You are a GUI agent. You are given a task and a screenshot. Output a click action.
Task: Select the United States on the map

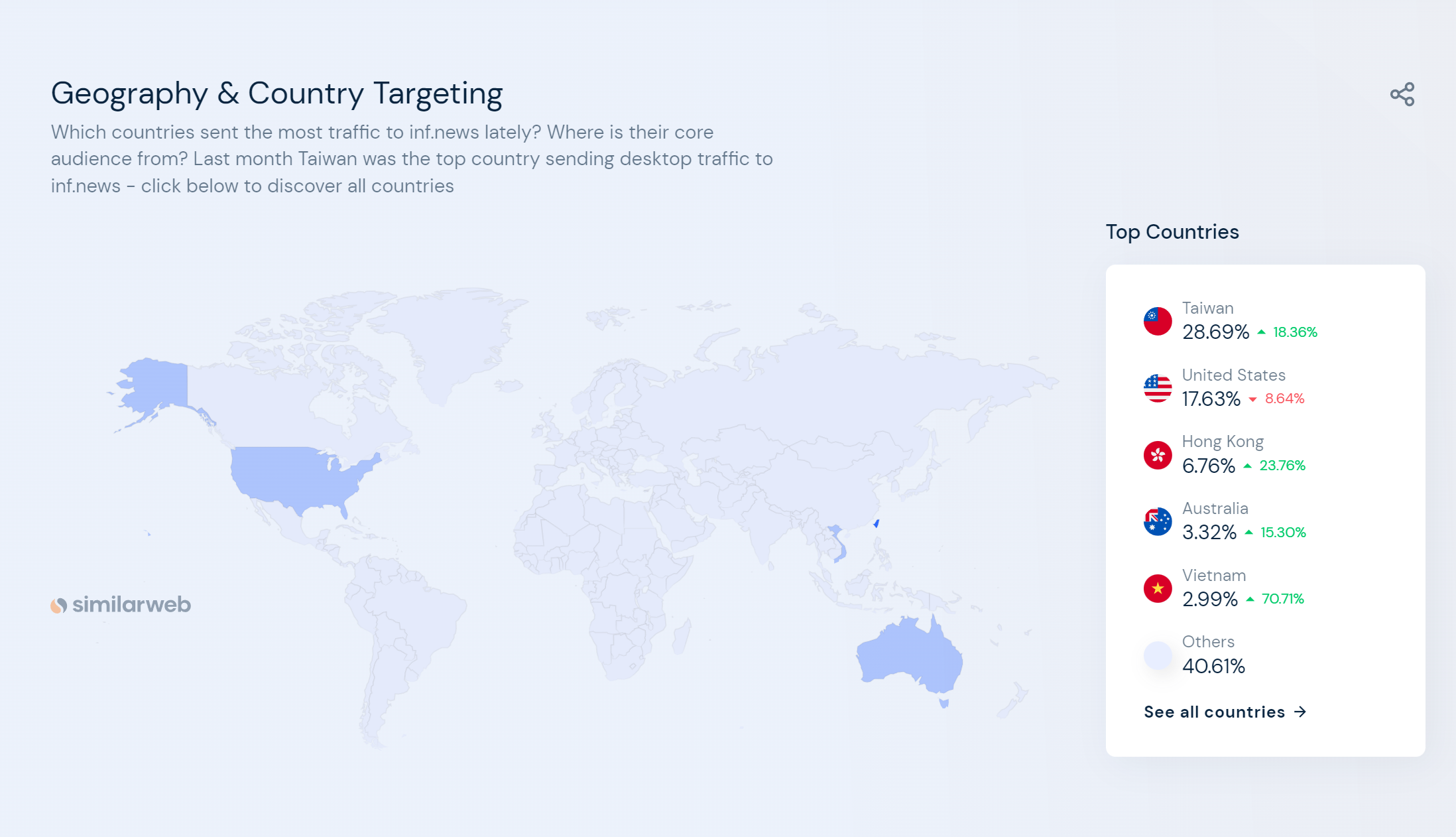coord(292,474)
